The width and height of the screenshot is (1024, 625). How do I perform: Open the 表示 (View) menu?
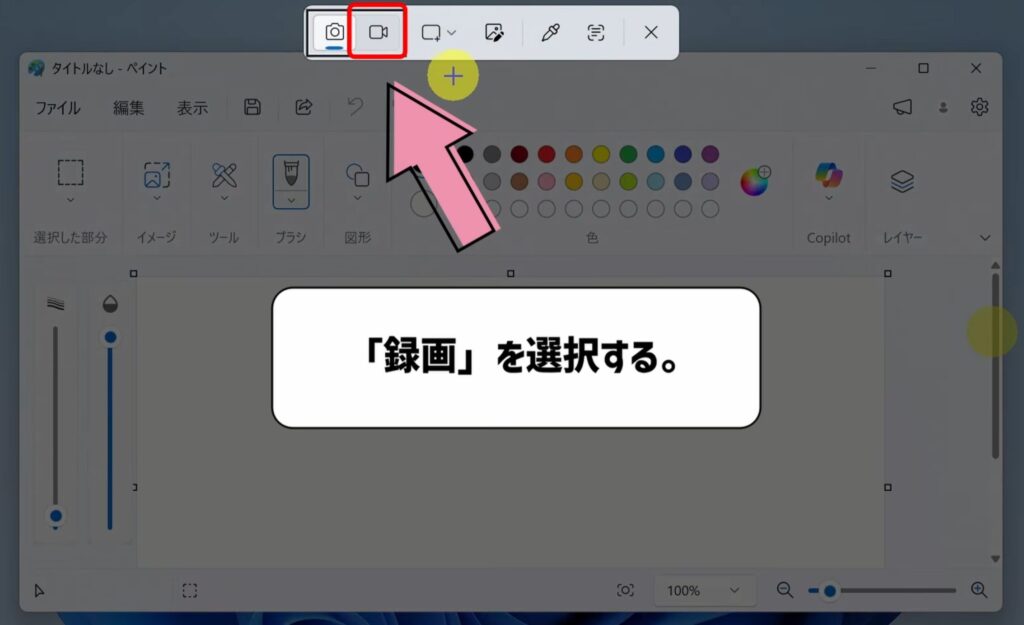tap(193, 107)
